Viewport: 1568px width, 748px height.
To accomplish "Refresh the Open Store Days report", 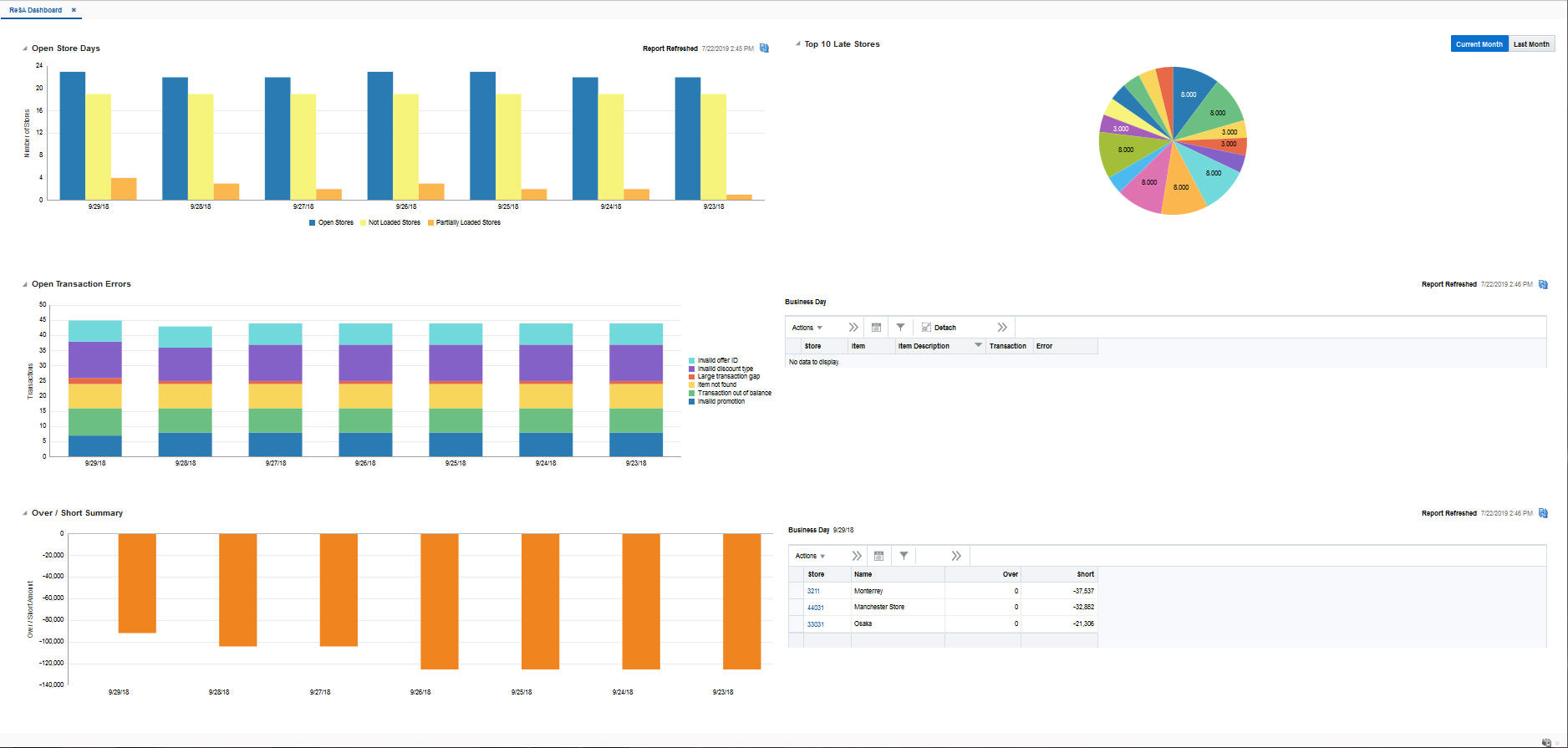I will (764, 48).
